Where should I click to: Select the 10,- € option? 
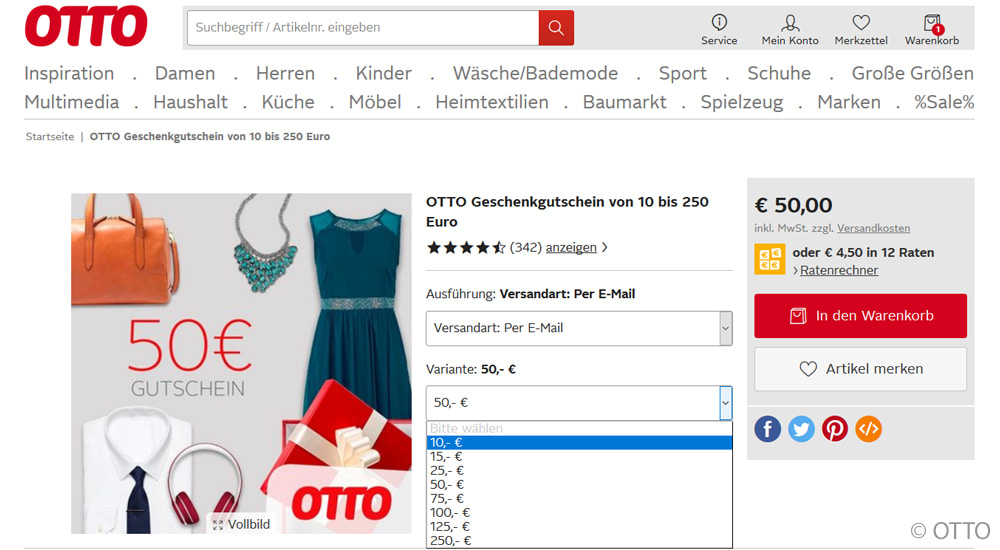(579, 442)
